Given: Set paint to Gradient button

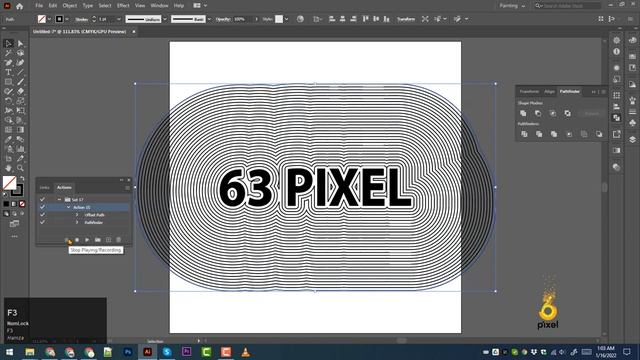Looking at the screenshot, I should 14,204.
